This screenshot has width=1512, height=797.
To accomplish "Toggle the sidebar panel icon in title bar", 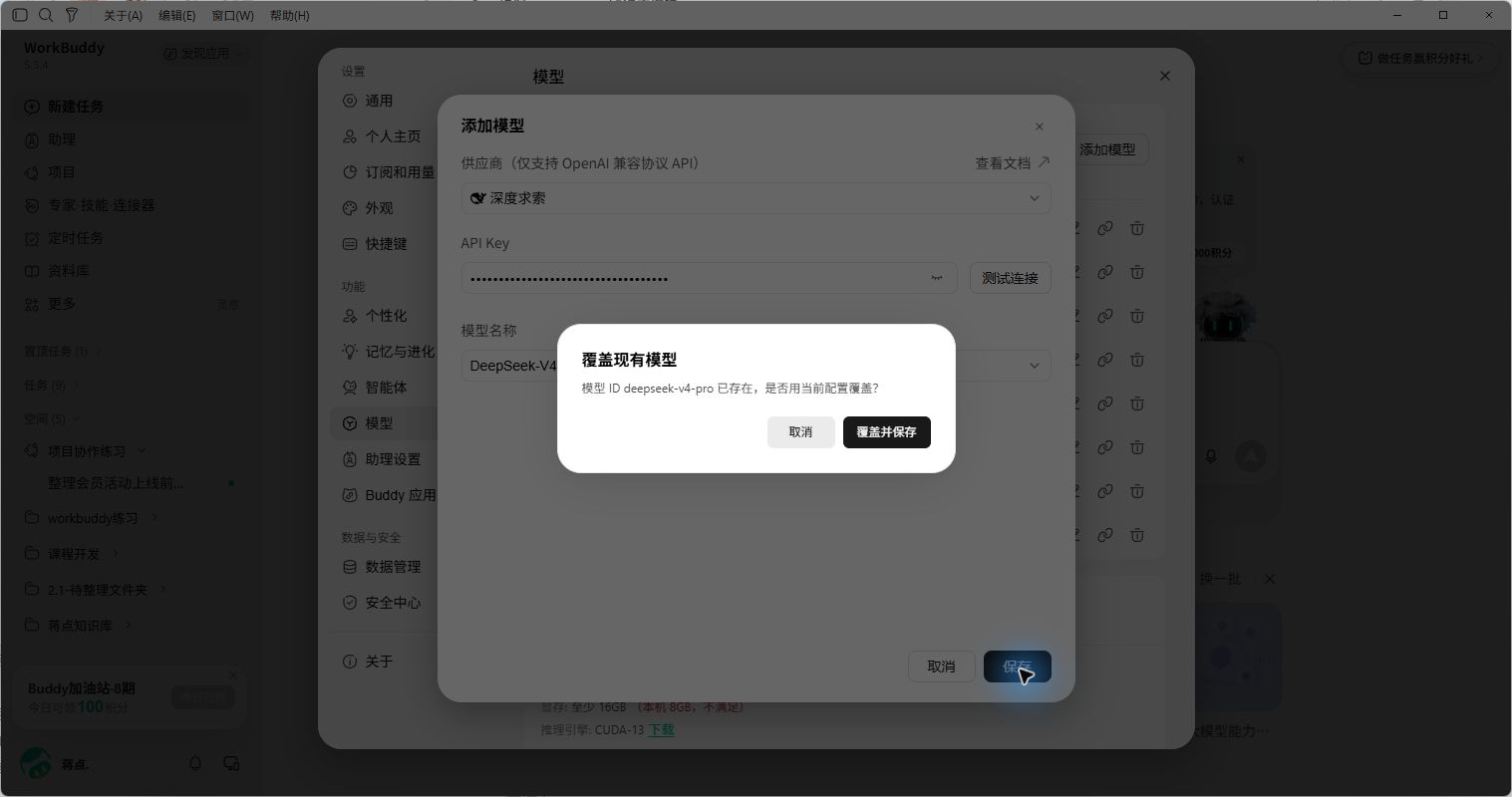I will click(20, 15).
